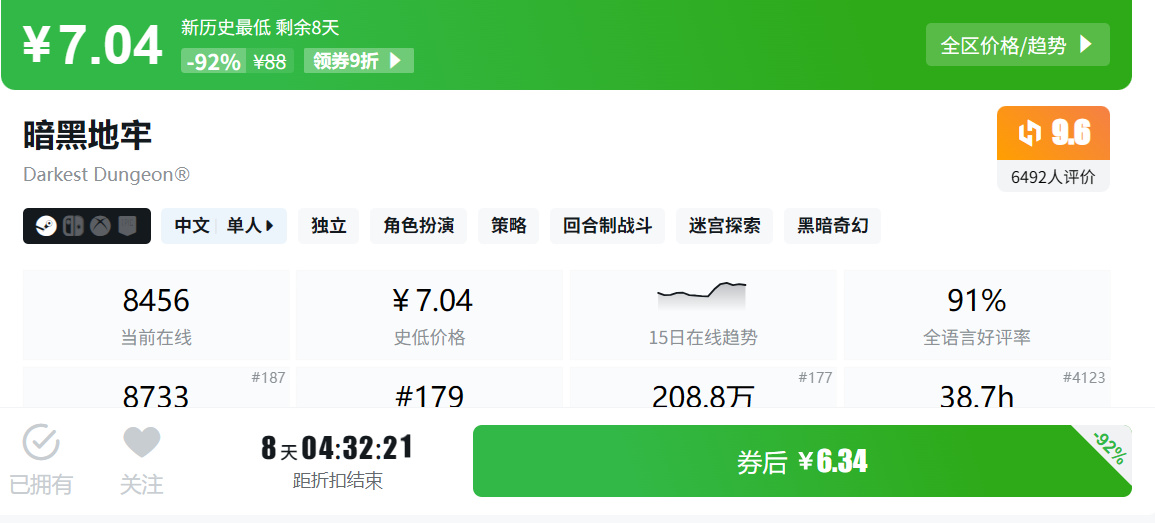
Task: Click the 史低价格 ¥7.04 stat card
Action: 429,315
